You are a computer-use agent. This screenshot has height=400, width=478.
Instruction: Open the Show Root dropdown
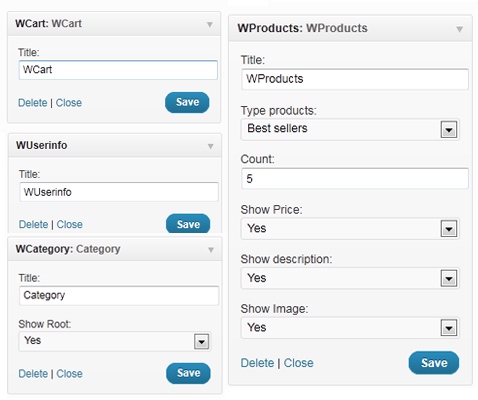[115, 341]
